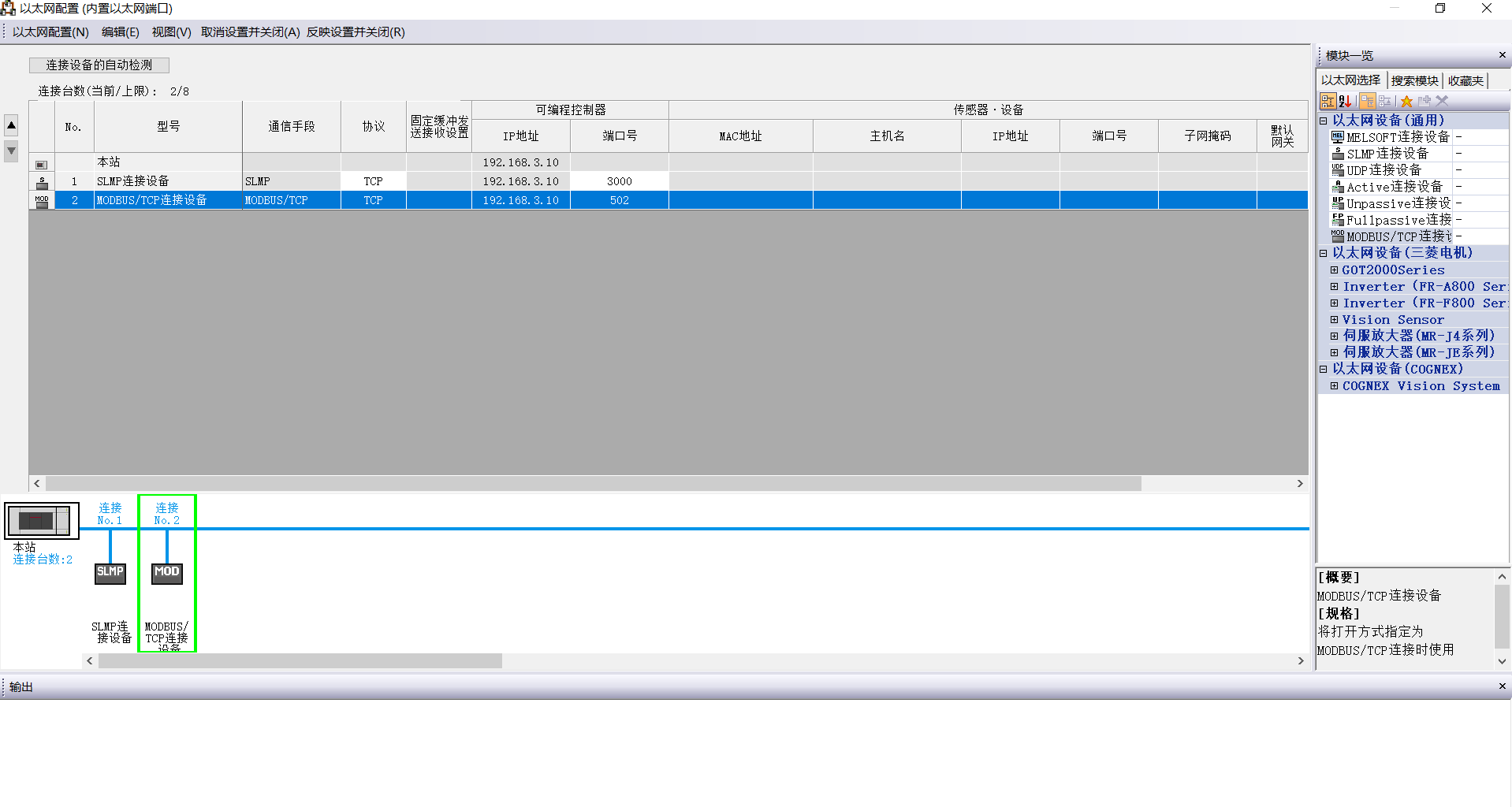Image resolution: width=1512 pixels, height=807 pixels.
Task: Click 连接设备的自动检测 button
Action: 99,65
